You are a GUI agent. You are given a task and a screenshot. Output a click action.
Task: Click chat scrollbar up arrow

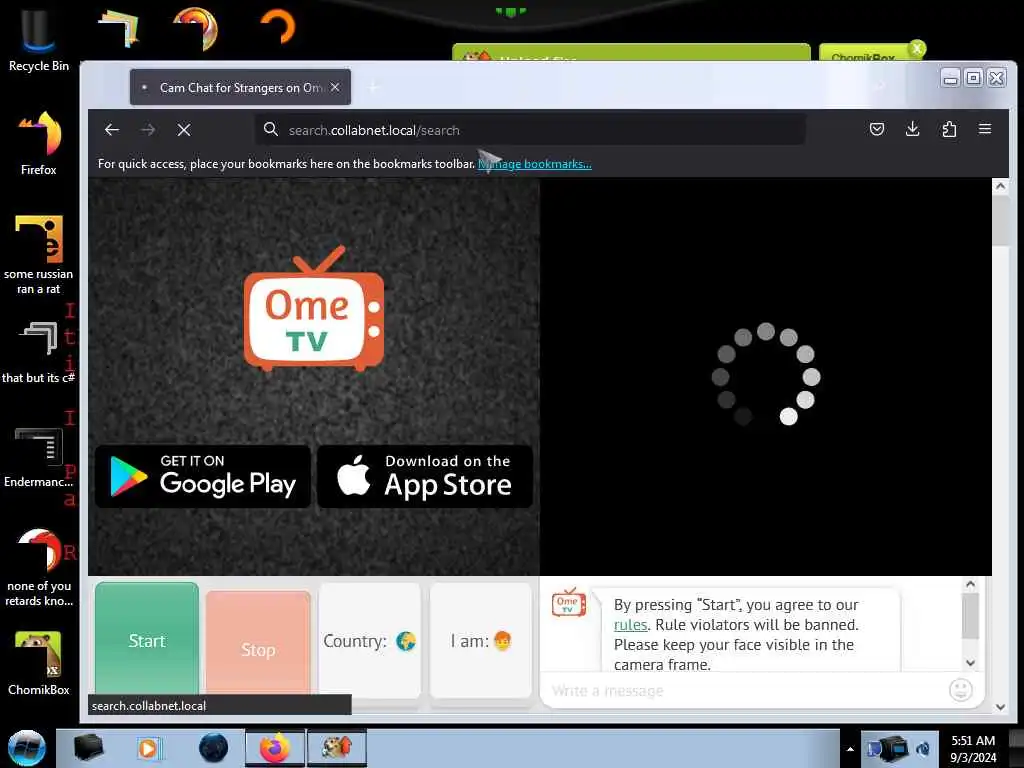tap(970, 584)
